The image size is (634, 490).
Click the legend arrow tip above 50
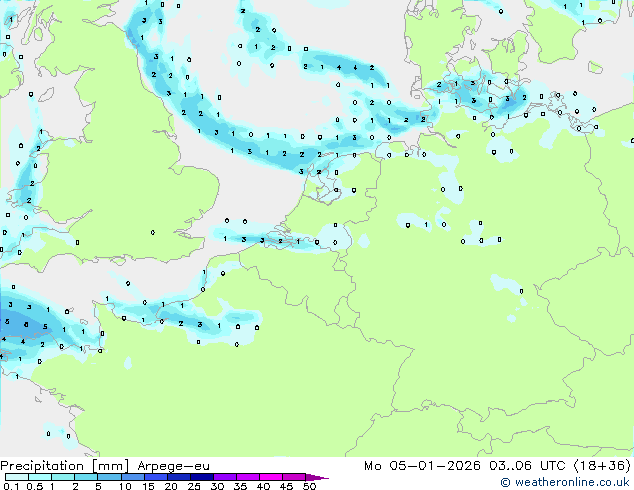click(x=317, y=477)
